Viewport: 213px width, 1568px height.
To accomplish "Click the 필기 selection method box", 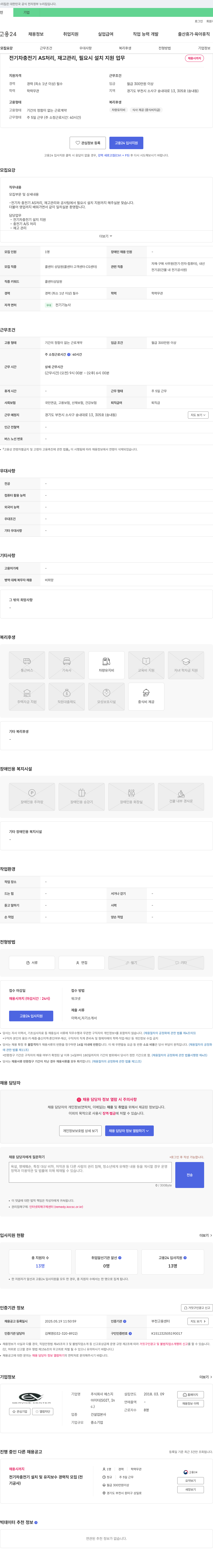I will (131, 963).
